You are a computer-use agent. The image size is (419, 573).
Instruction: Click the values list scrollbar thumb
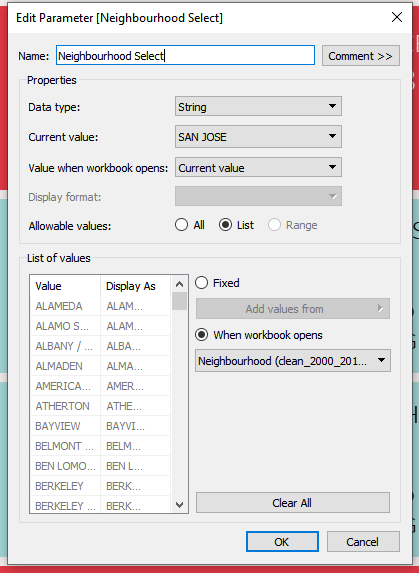[179, 301]
